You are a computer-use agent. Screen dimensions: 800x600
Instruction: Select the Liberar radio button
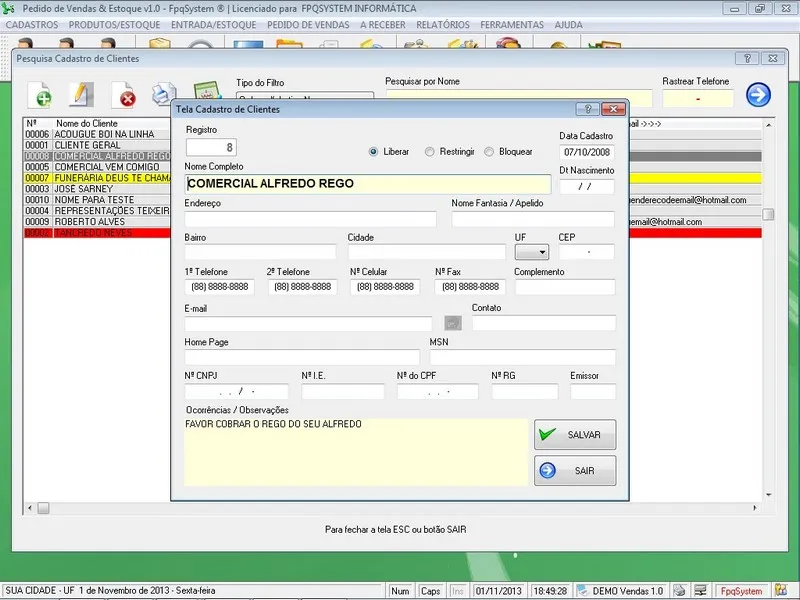pyautogui.click(x=374, y=152)
